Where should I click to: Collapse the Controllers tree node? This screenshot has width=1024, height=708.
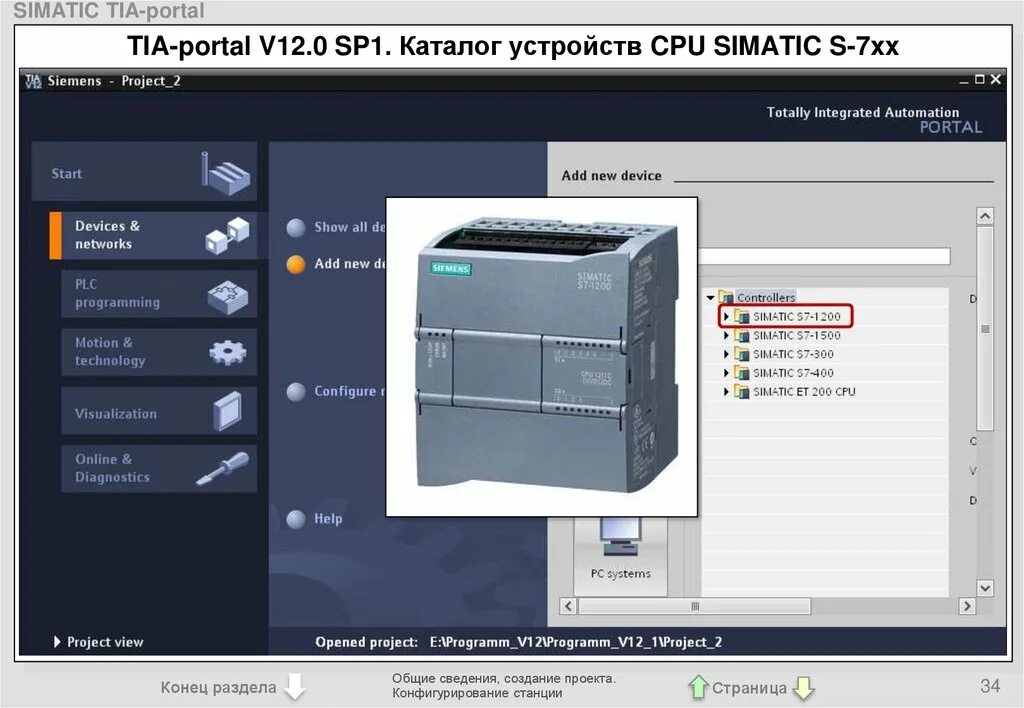click(711, 297)
